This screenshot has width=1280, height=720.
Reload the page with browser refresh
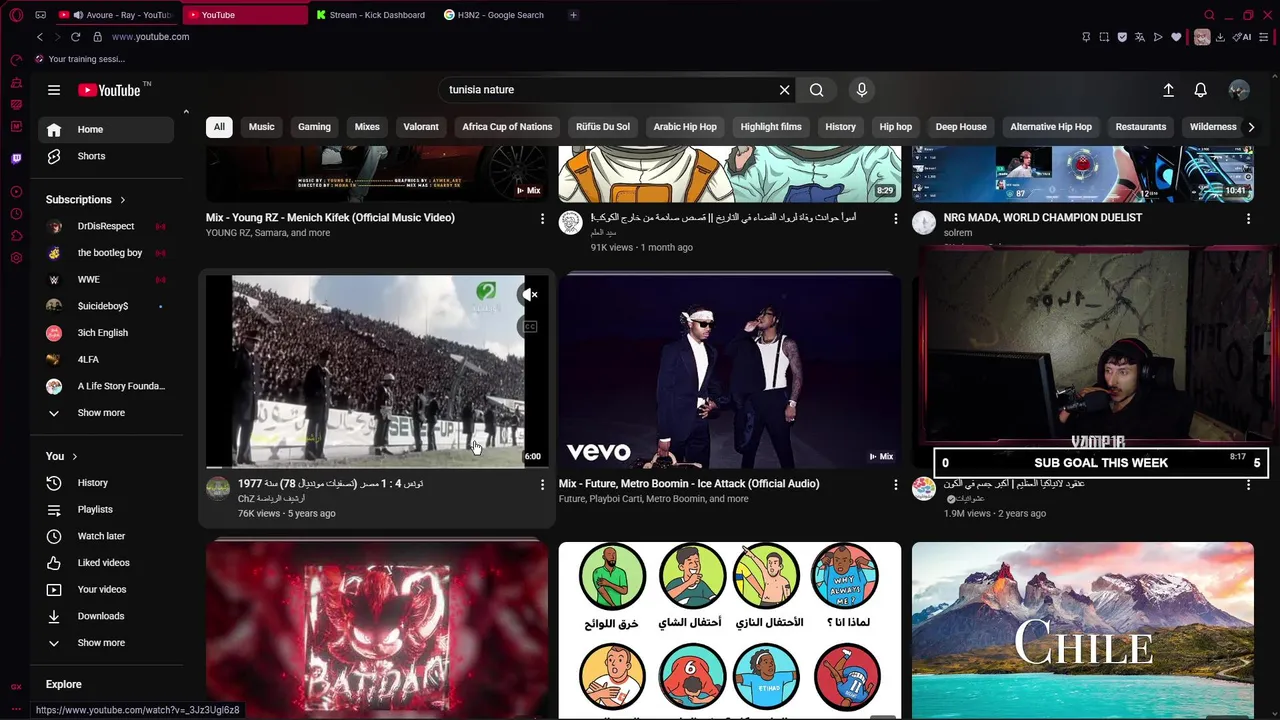pos(75,37)
